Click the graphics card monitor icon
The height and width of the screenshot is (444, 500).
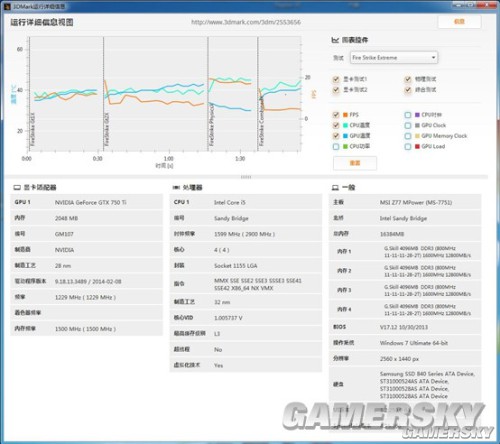17,188
